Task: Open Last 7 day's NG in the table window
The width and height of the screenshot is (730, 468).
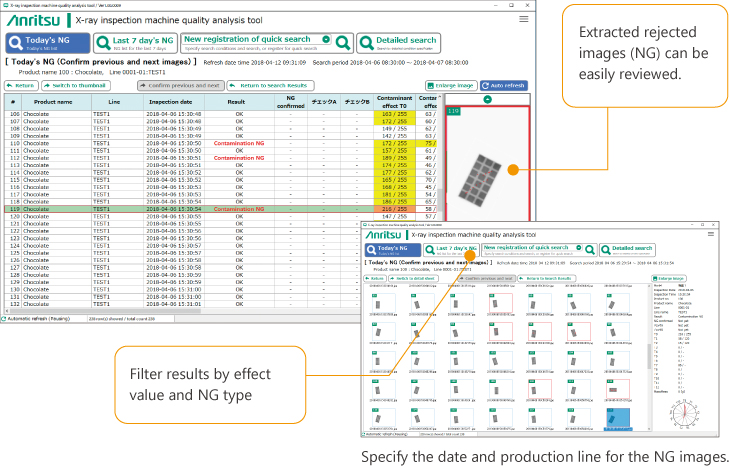Action: point(135,43)
